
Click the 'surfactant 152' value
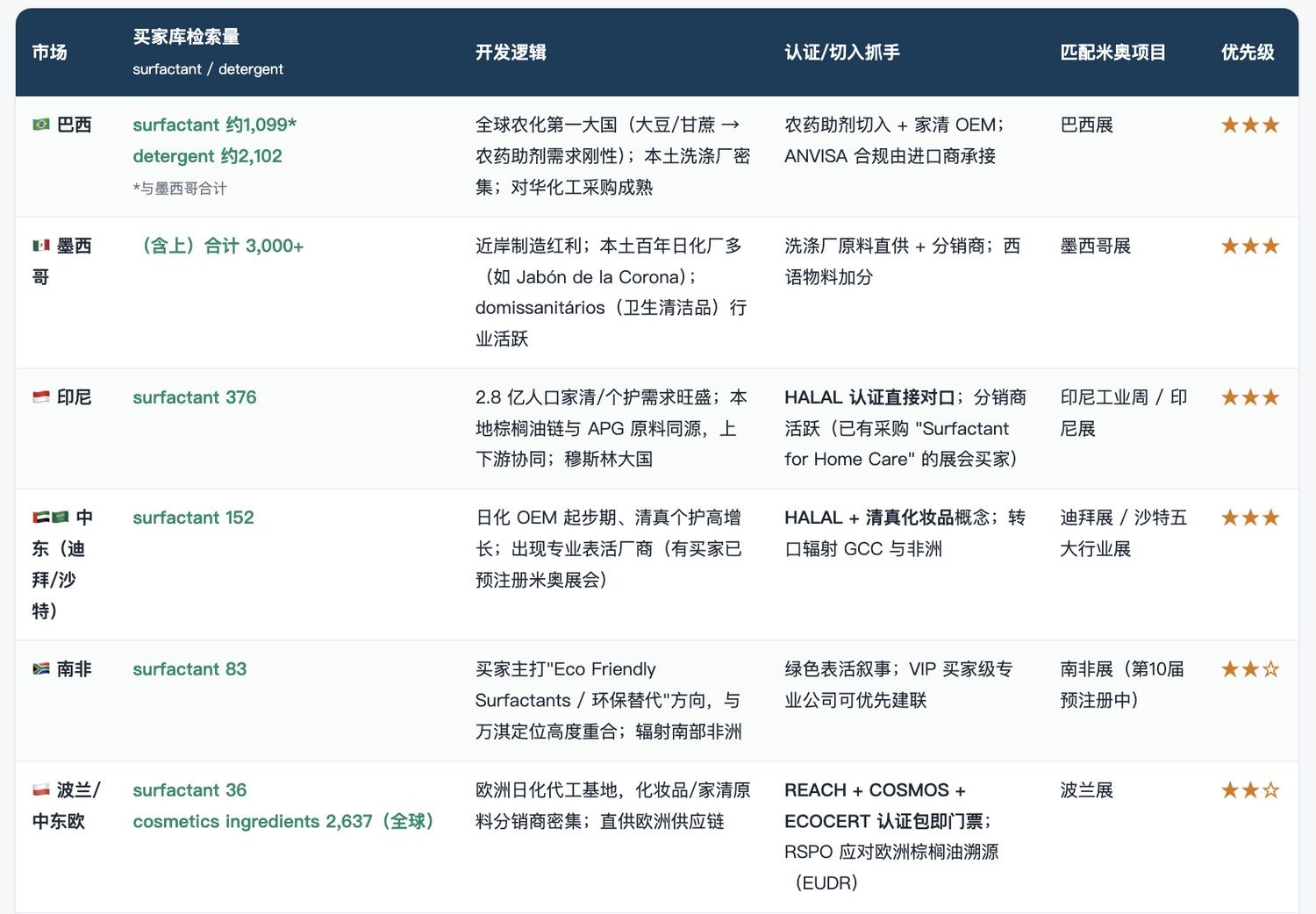[x=193, y=518]
